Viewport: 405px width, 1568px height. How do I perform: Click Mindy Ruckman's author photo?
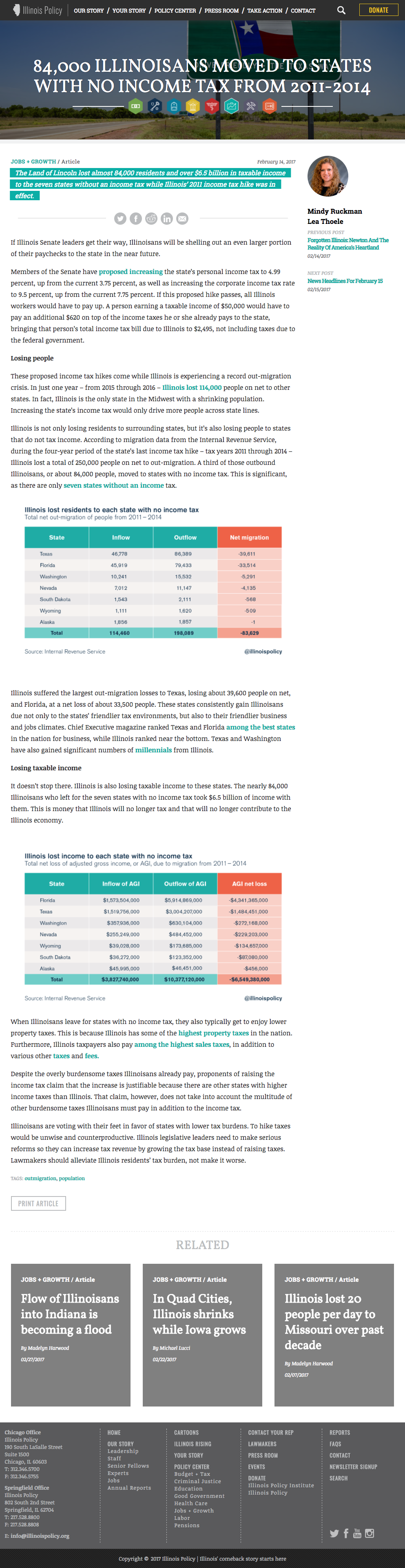[328, 176]
